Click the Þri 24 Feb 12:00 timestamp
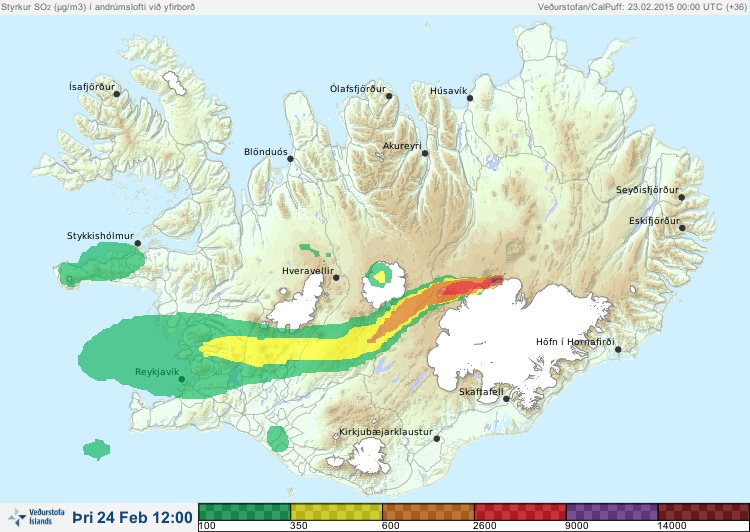This screenshot has height=532, width=750. pos(132,517)
